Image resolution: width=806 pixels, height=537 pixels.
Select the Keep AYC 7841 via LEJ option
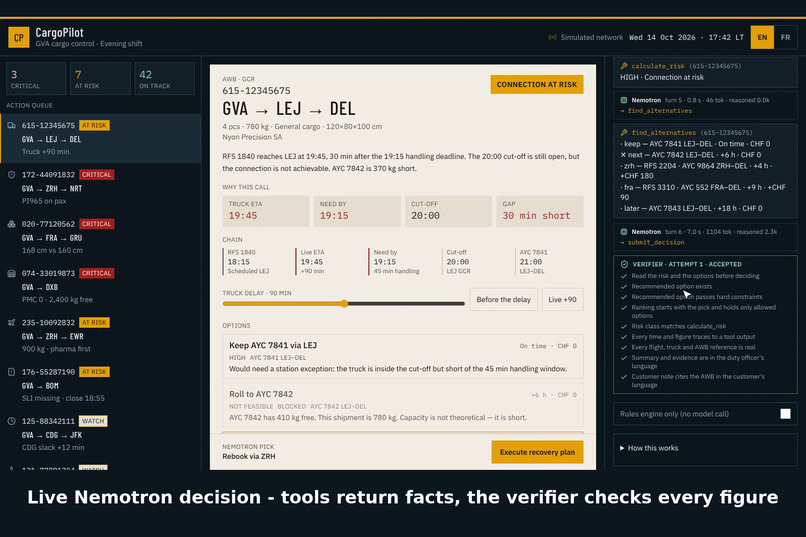point(402,357)
